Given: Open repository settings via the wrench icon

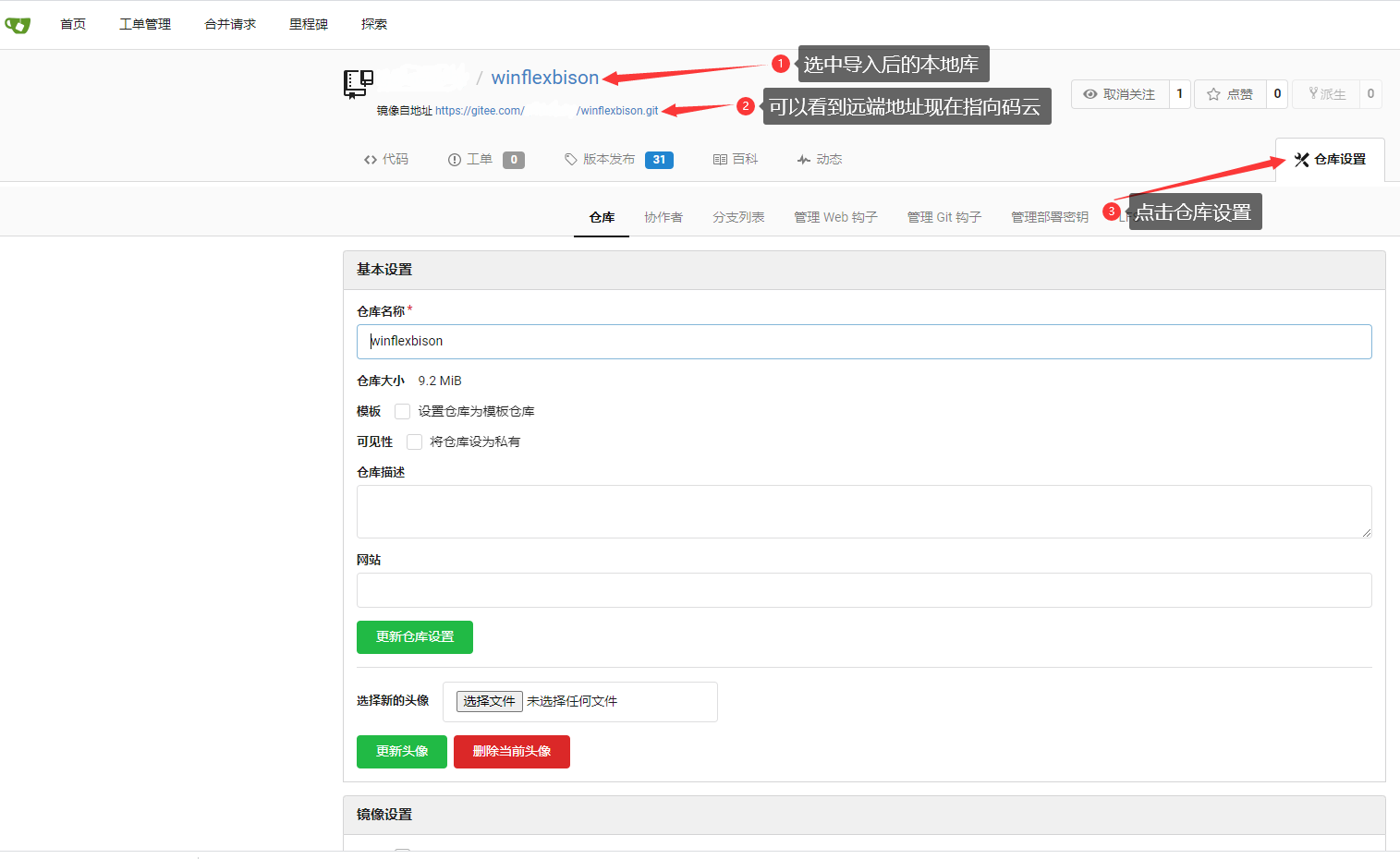Looking at the screenshot, I should tap(1301, 159).
